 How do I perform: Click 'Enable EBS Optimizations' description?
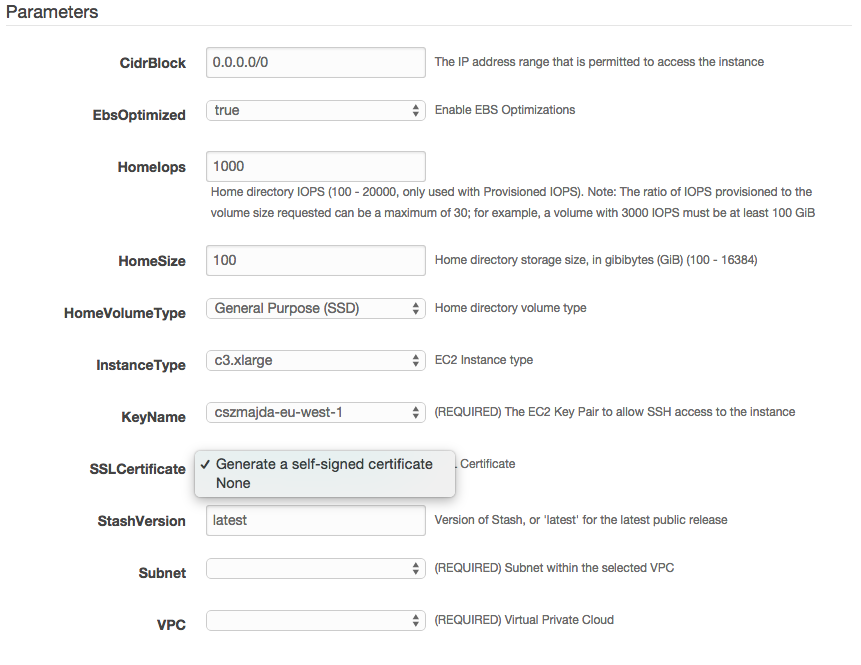(505, 110)
